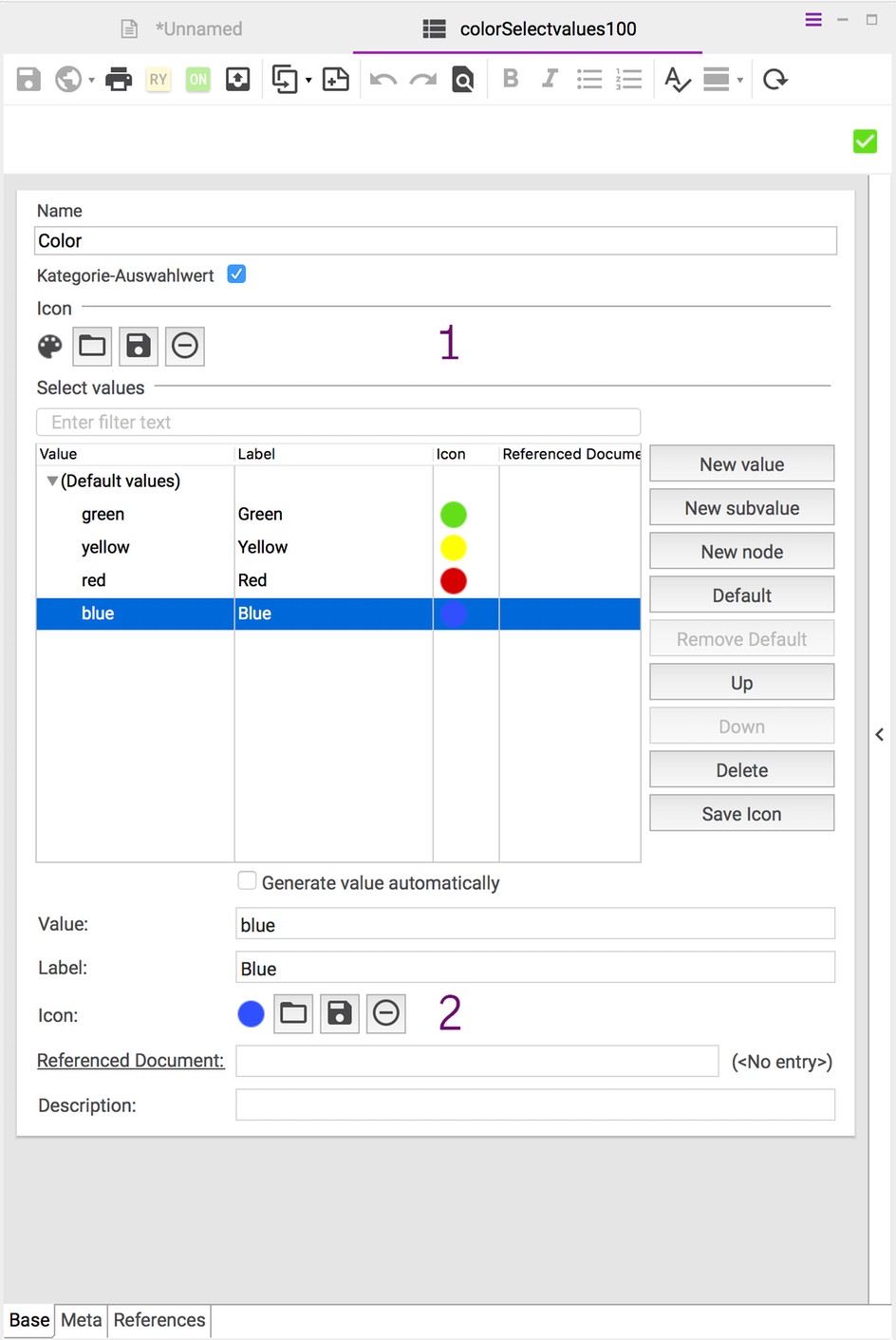
Task: Click the Referenced Document input field
Action: pos(477,1061)
